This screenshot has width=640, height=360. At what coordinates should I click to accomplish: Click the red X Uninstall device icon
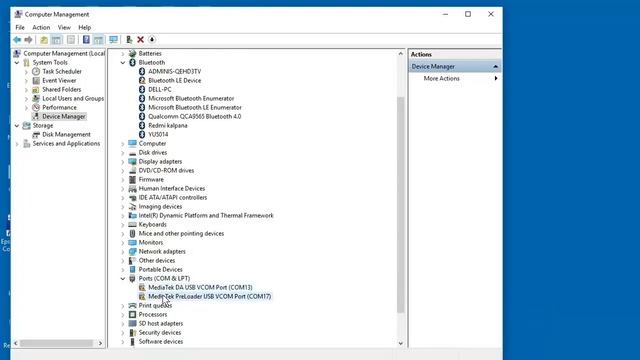click(140, 40)
